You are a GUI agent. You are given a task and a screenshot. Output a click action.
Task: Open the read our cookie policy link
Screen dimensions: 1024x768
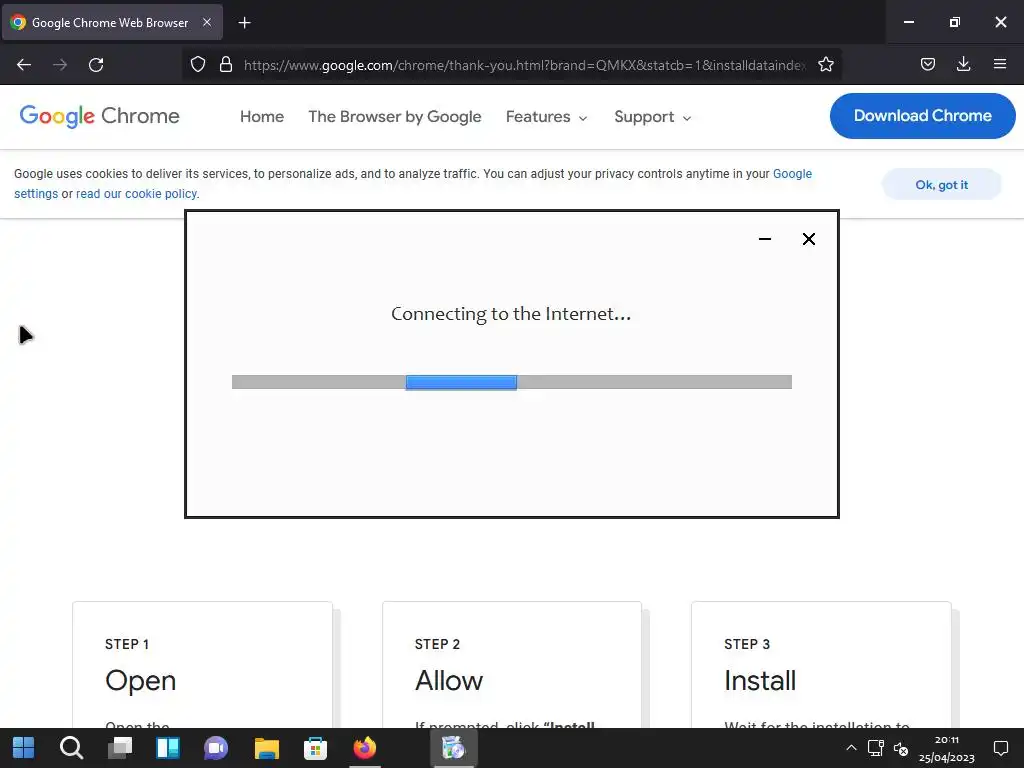pos(136,194)
